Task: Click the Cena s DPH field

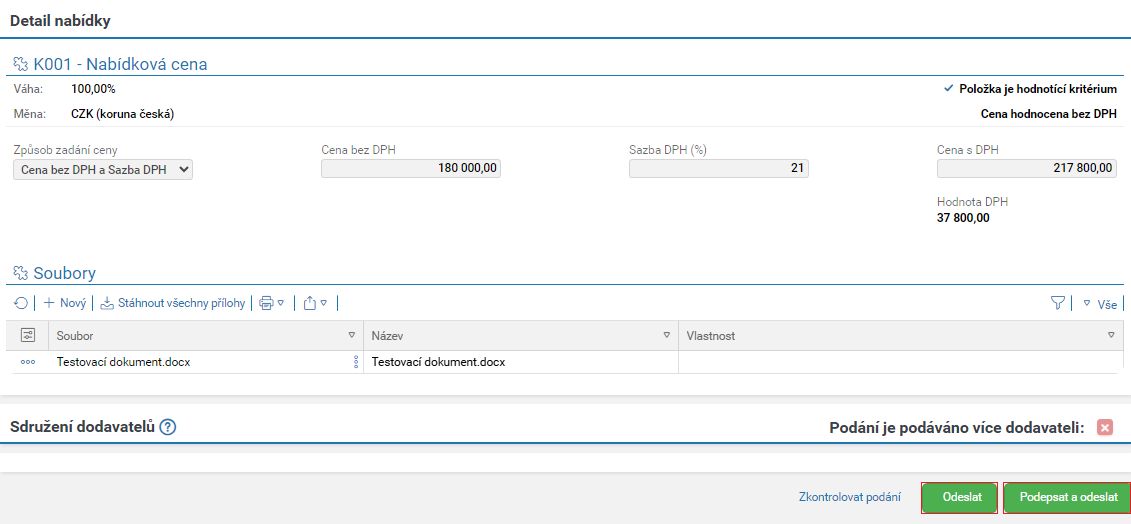Action: pos(1027,168)
